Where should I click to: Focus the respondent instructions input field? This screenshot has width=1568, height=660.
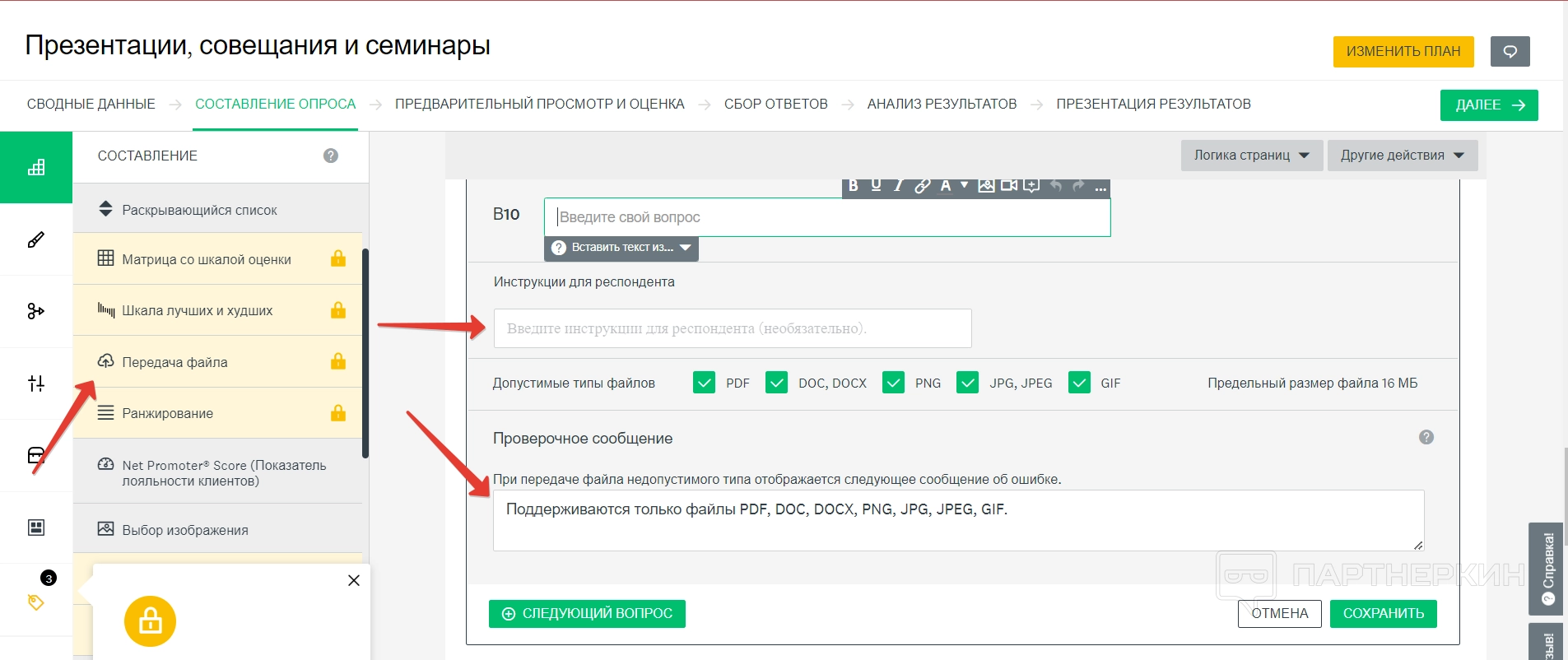[732, 328]
